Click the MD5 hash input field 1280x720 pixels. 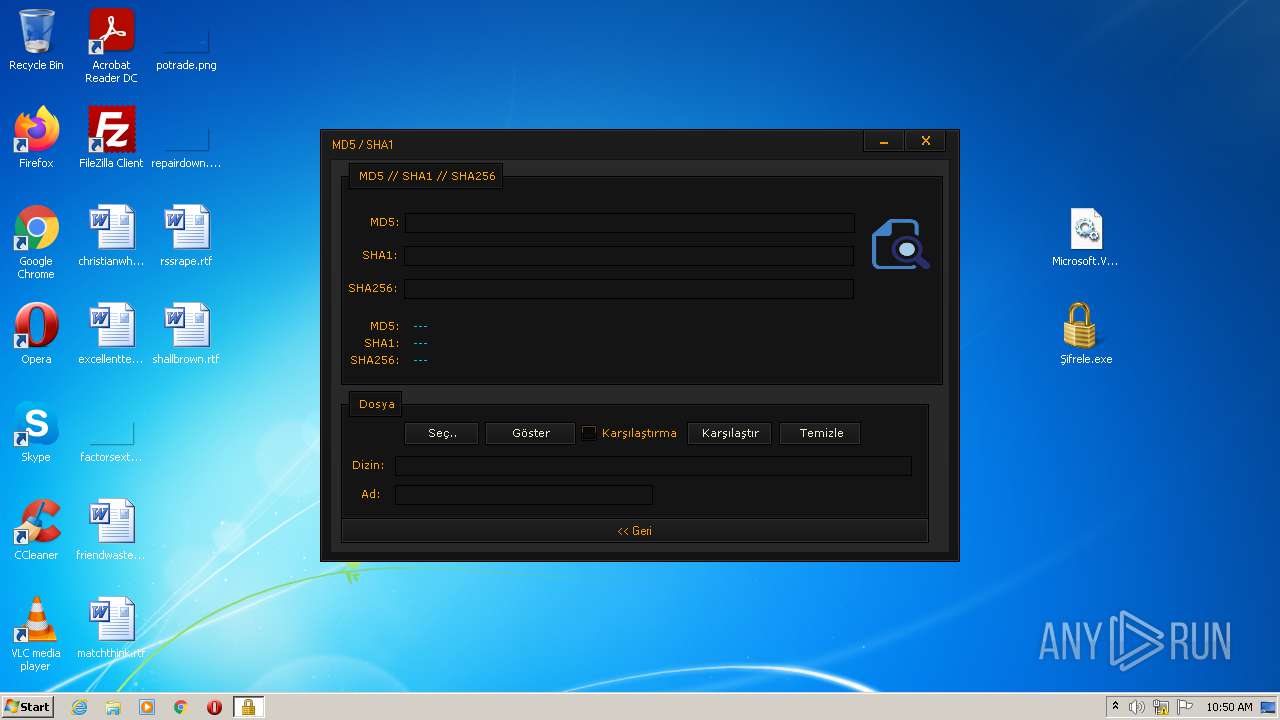pos(629,222)
